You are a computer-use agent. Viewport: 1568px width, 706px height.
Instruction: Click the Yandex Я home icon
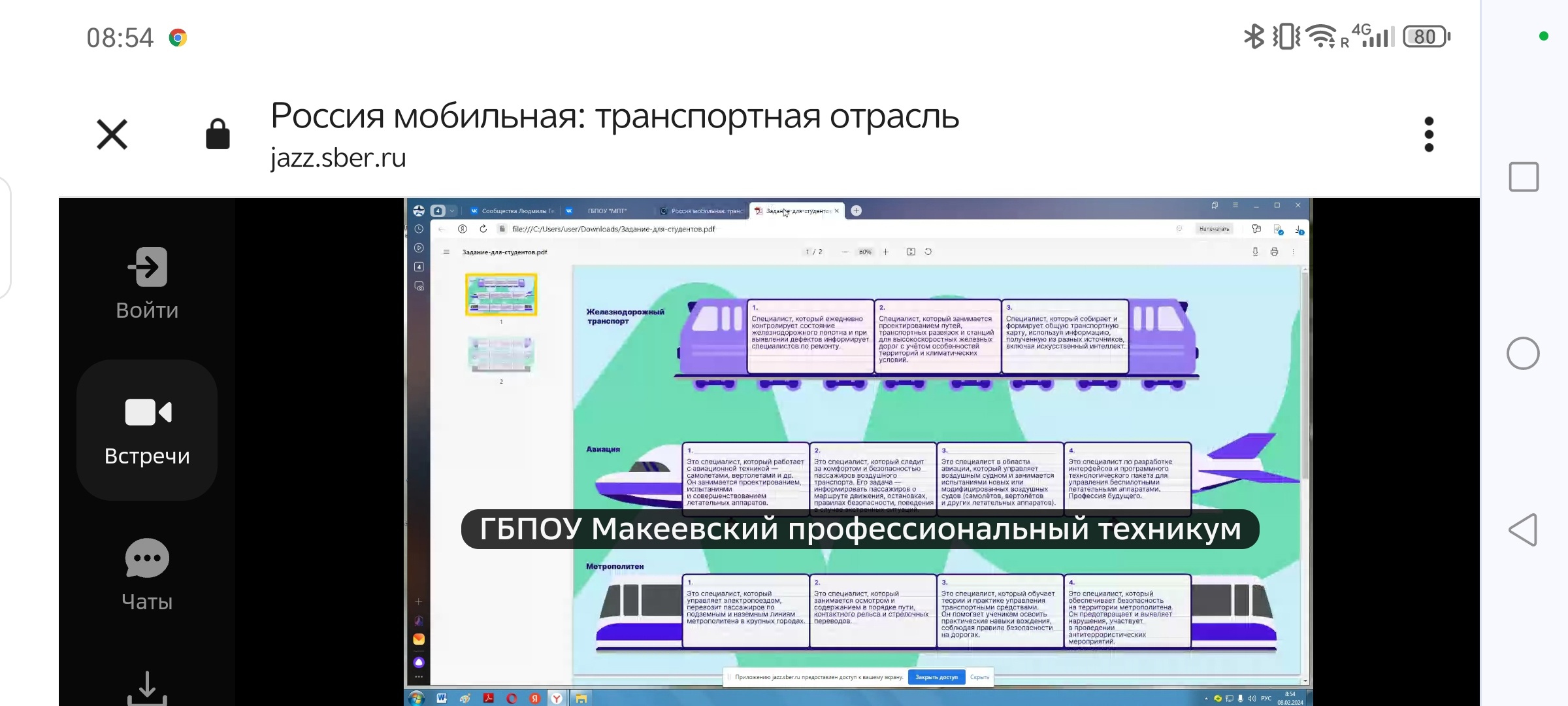pos(462,229)
